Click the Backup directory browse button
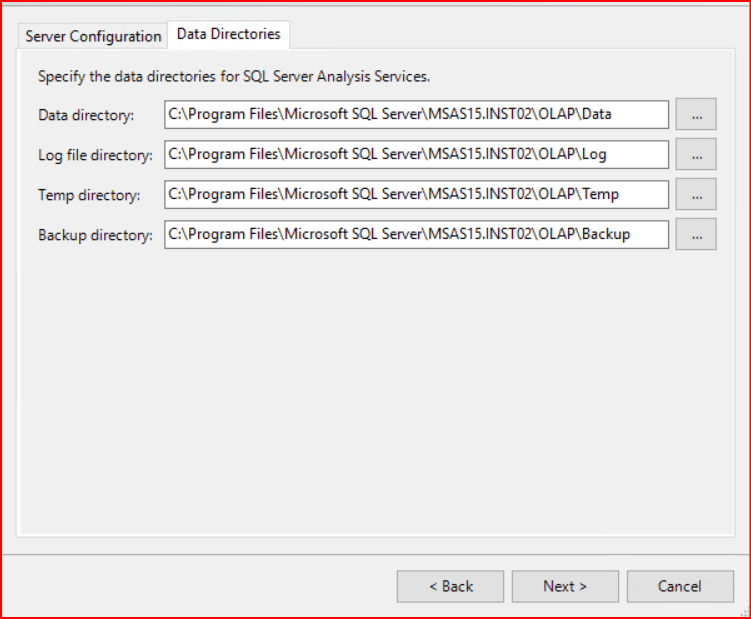The image size is (751, 619). click(x=696, y=235)
